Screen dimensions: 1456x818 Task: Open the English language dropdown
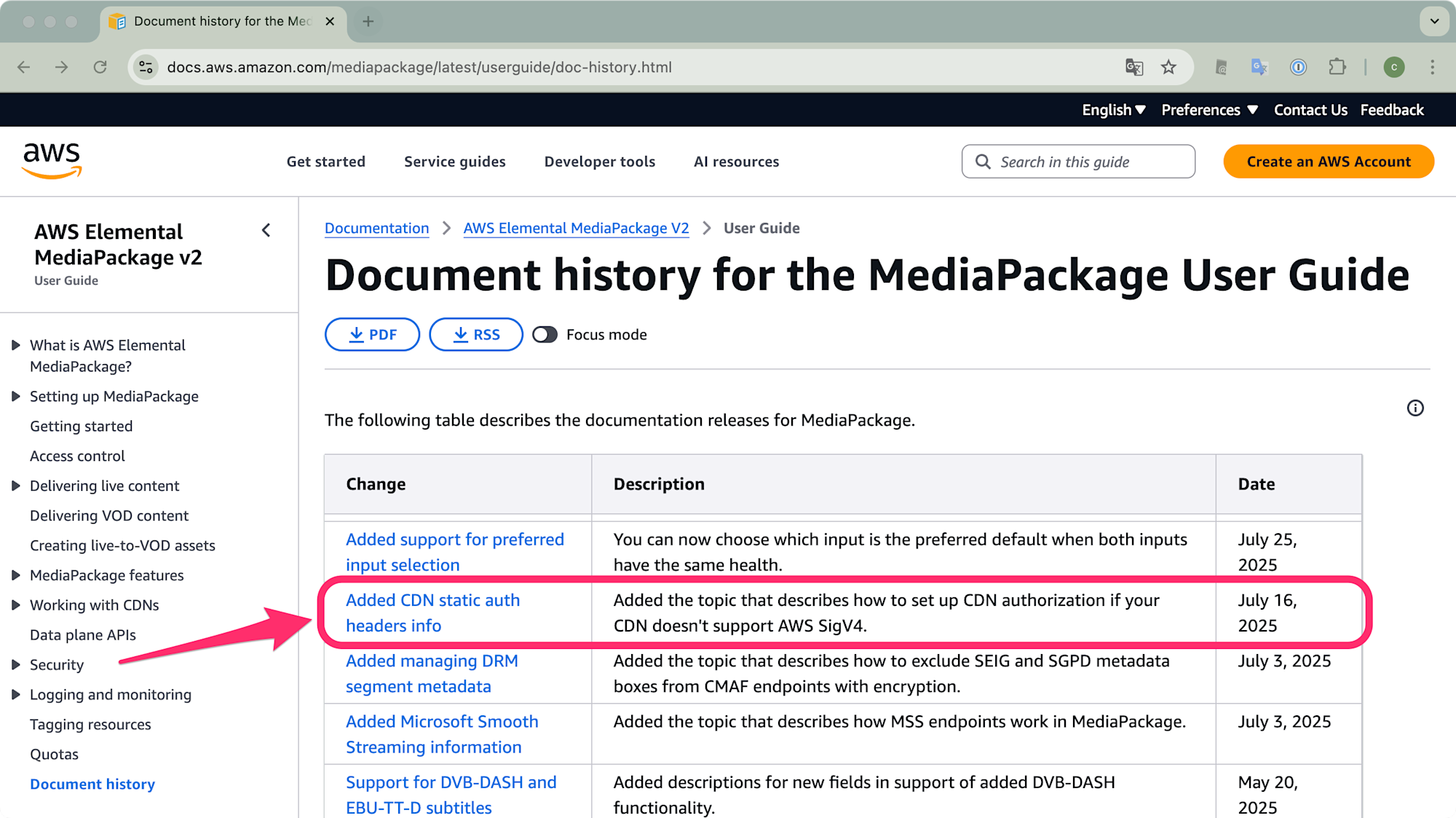[x=1113, y=110]
